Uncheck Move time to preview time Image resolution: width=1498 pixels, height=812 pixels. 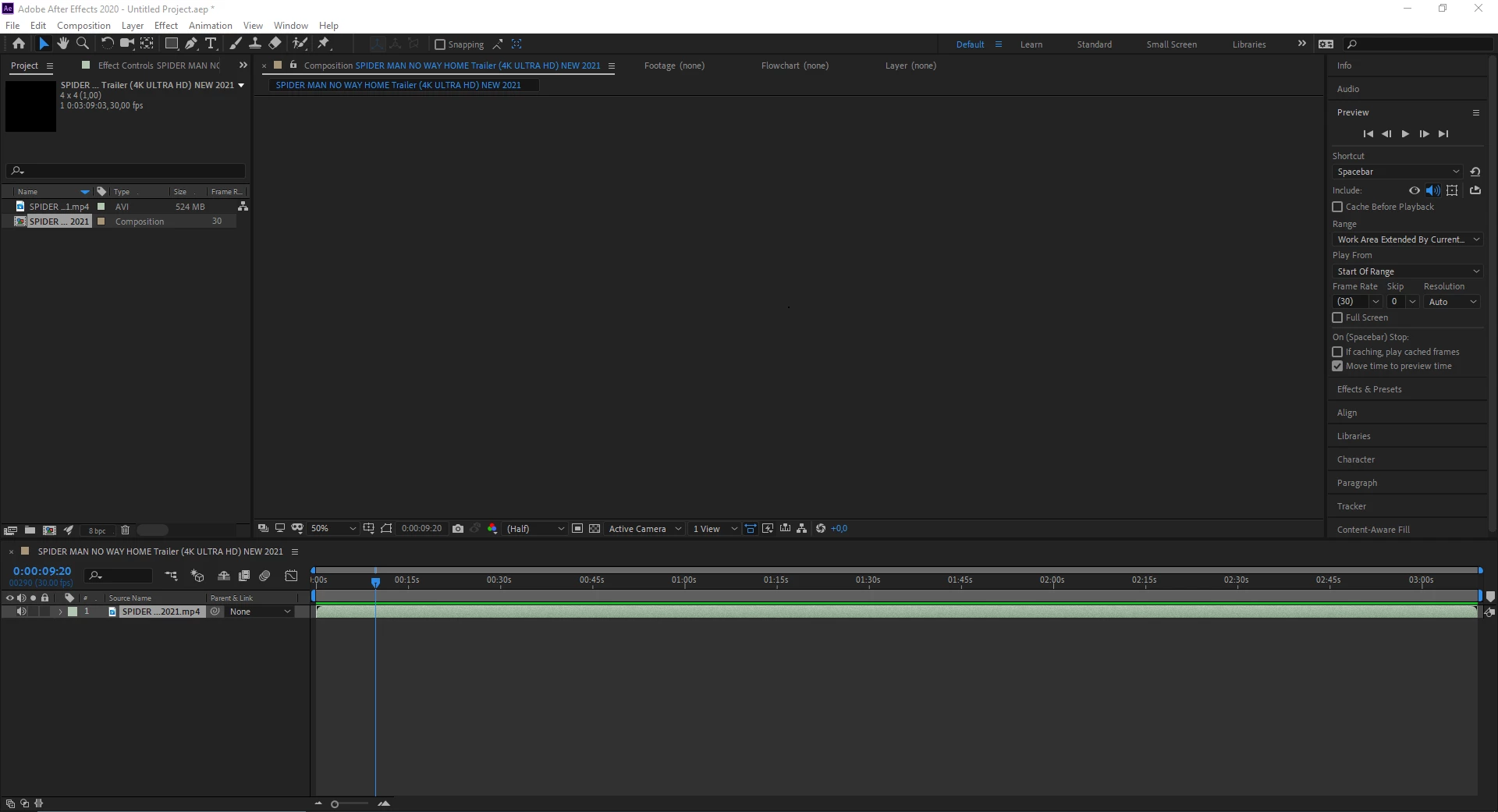[x=1337, y=366]
